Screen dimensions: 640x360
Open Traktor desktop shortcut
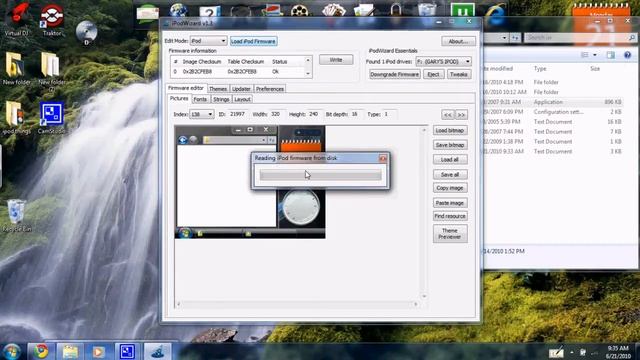52,20
